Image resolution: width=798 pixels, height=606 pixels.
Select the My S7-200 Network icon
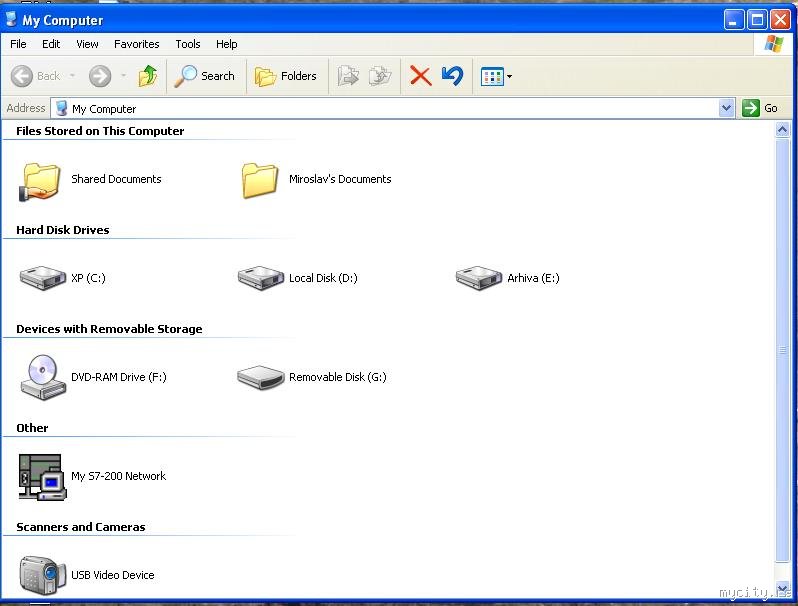click(42, 477)
